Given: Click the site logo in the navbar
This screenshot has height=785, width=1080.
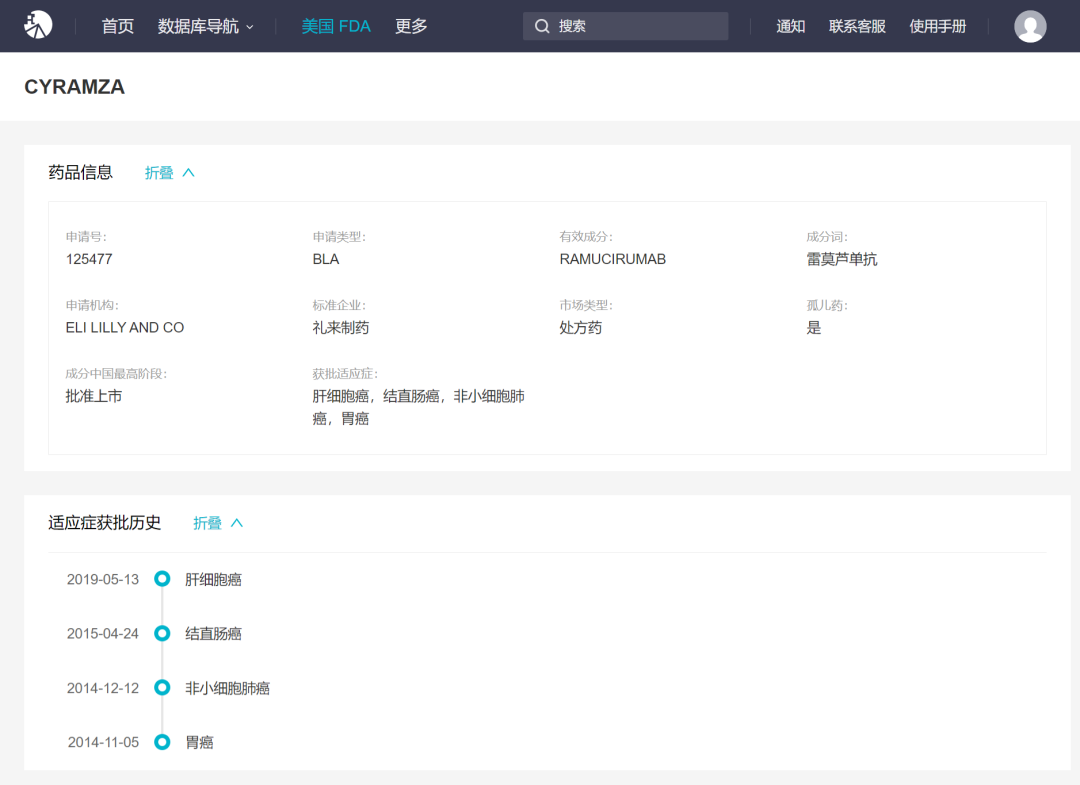Looking at the screenshot, I should (38, 25).
